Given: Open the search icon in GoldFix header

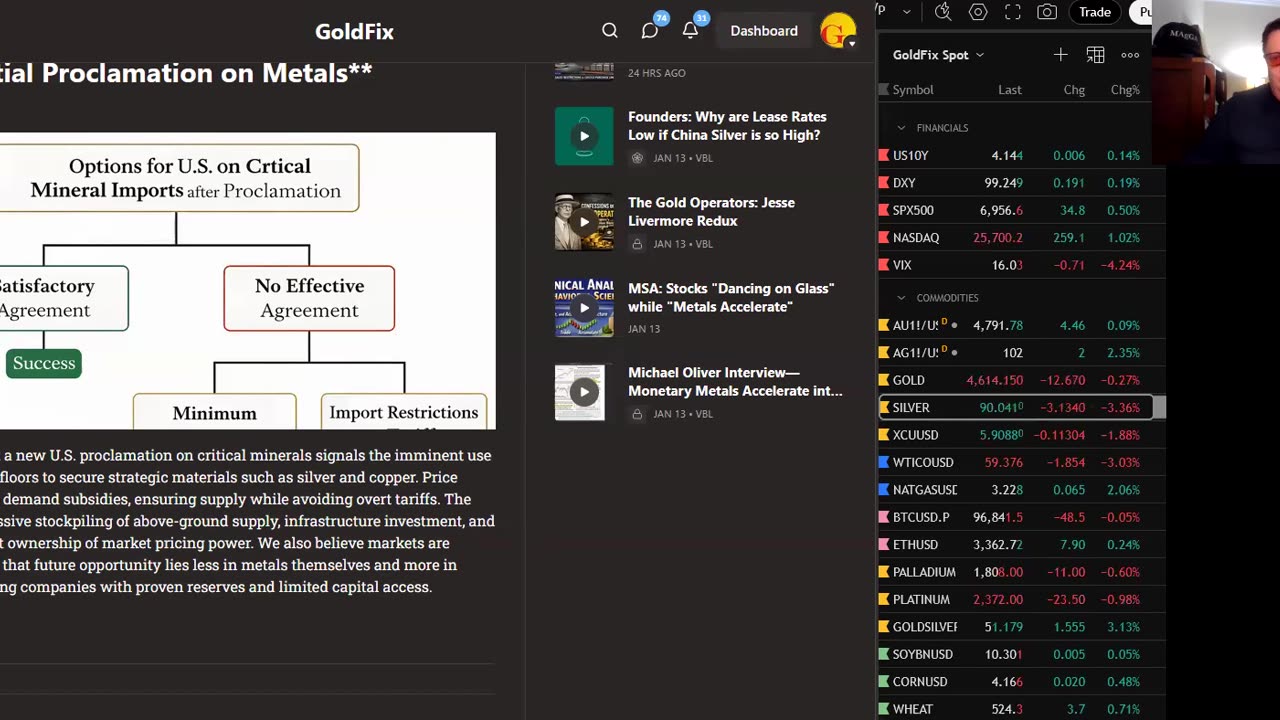Looking at the screenshot, I should (609, 31).
